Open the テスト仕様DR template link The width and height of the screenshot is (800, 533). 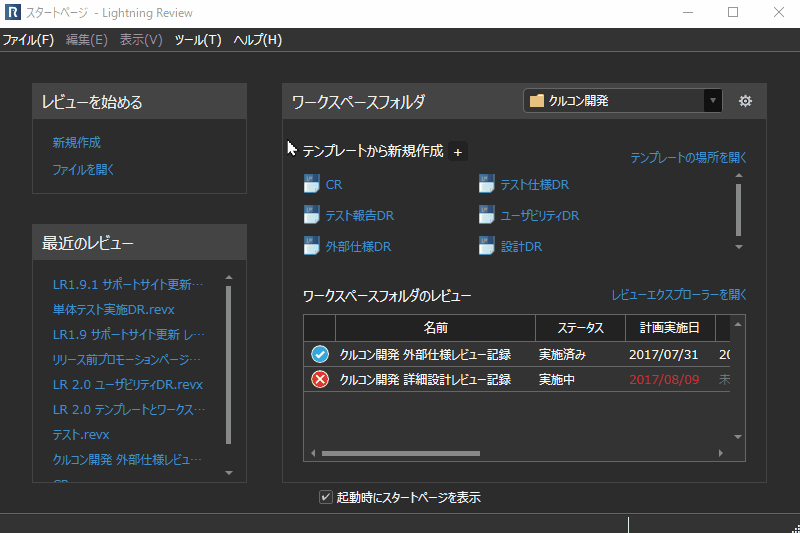(x=535, y=185)
